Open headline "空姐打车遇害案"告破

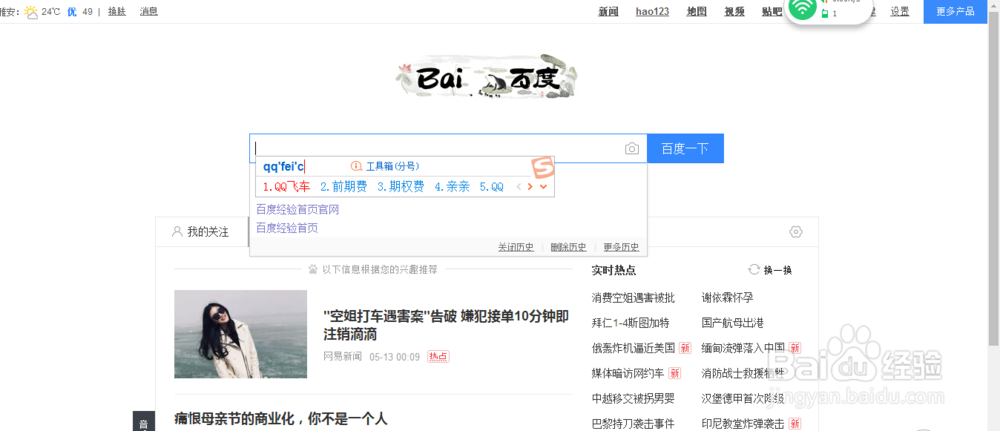pos(446,325)
